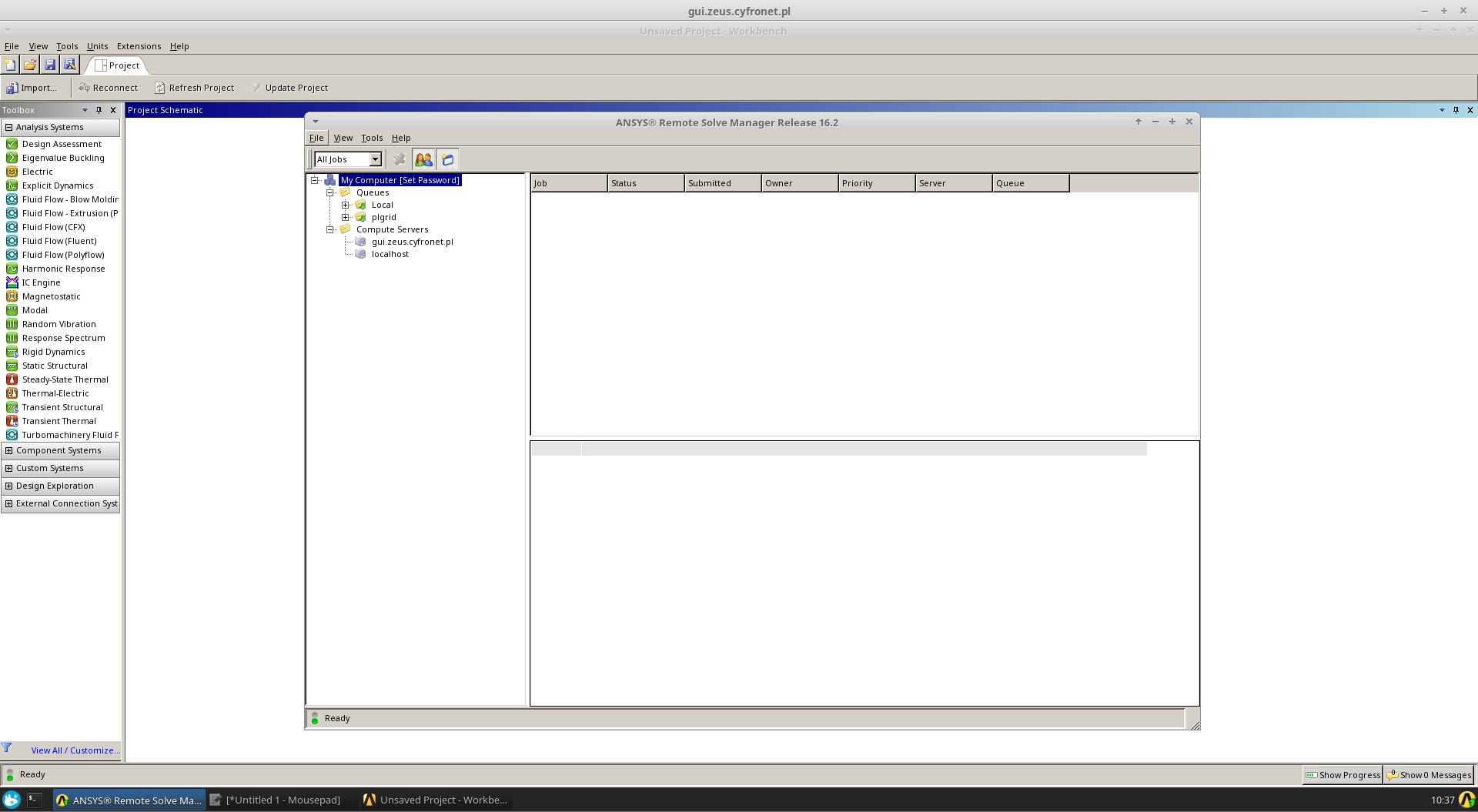Select the Electric analysis icon
This screenshot has width=1478, height=812.
pyautogui.click(x=12, y=172)
